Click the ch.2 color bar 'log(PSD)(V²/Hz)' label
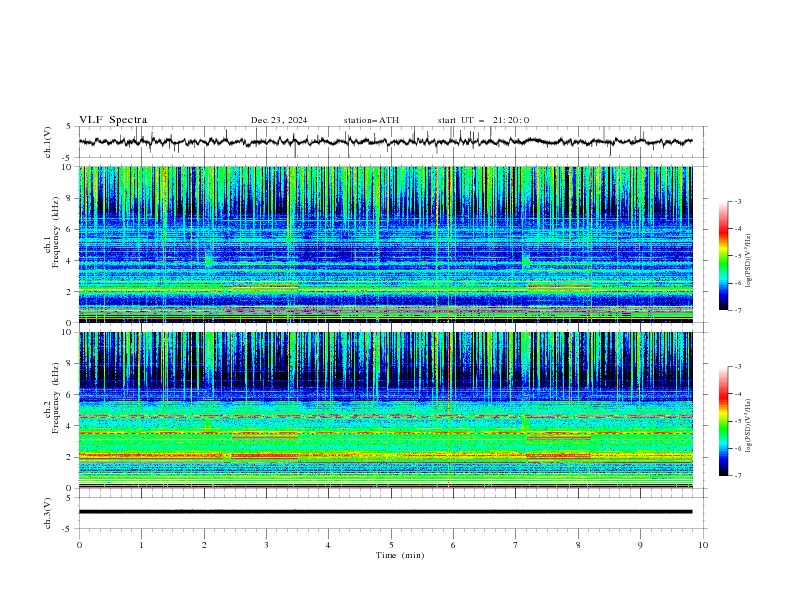 click(748, 425)
